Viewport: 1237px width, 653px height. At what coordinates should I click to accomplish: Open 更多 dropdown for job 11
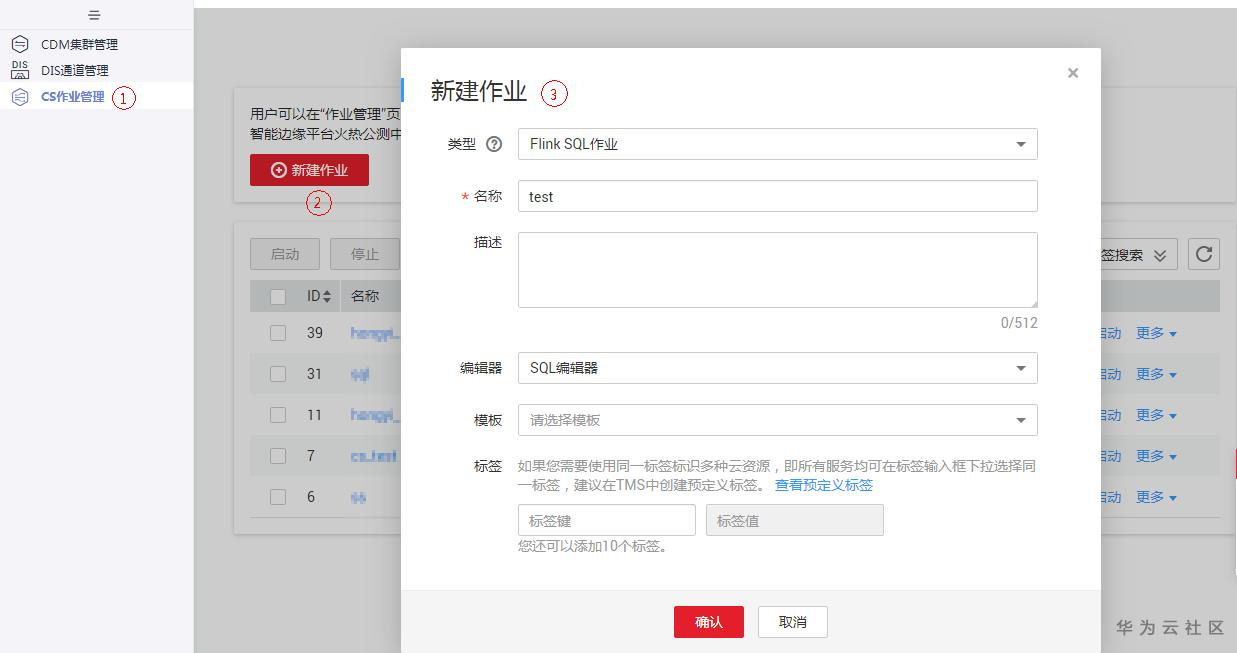(1156, 415)
